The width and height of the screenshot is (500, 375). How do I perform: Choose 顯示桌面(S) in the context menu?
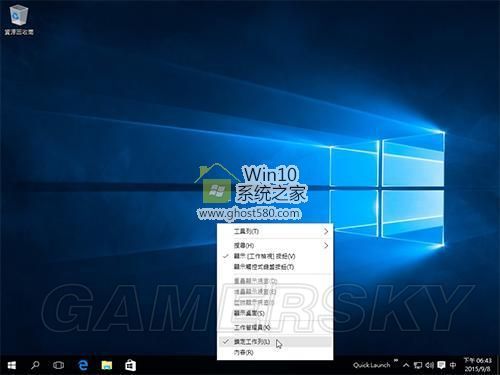tap(275, 313)
